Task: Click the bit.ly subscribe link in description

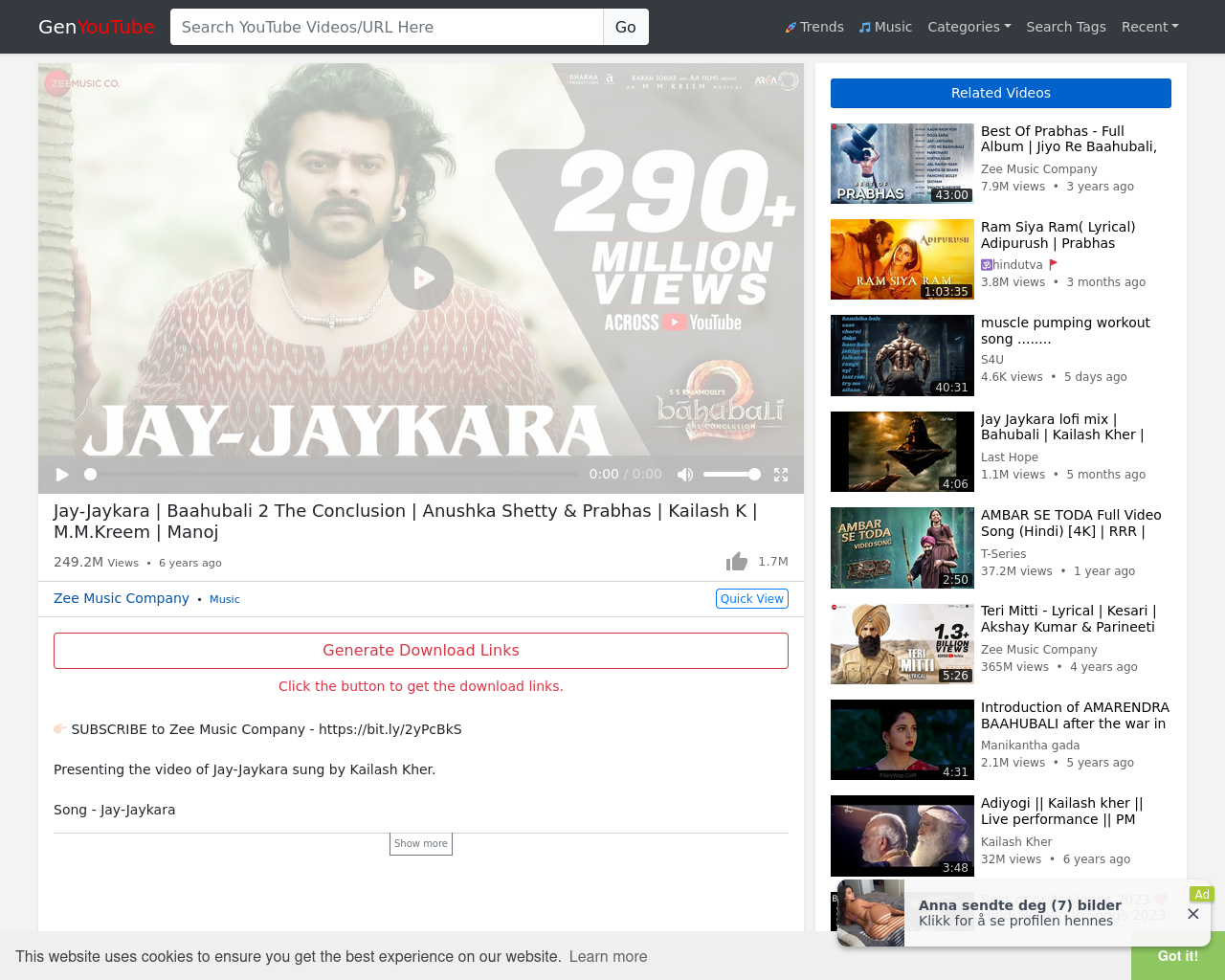Action: tap(390, 729)
